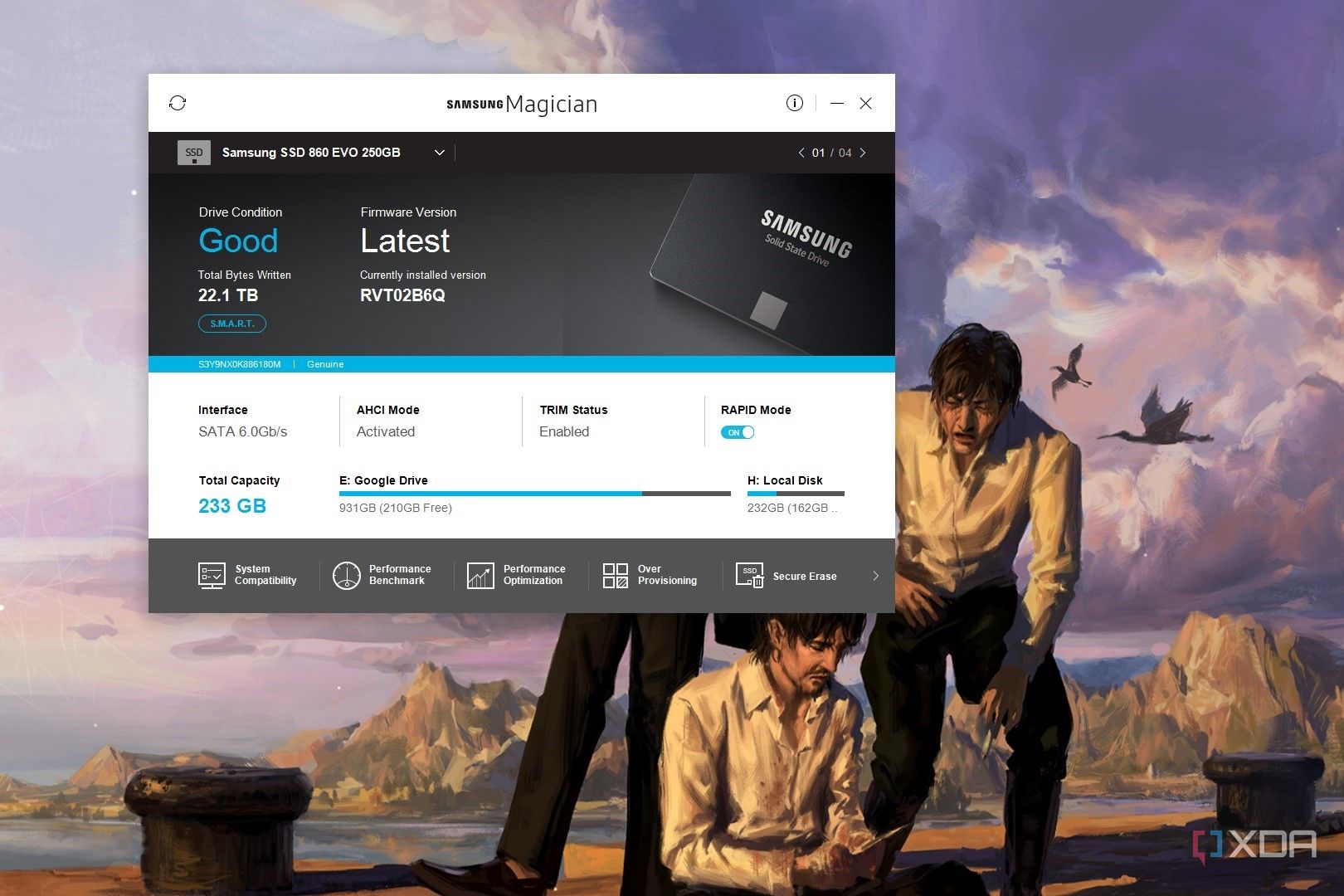Viewport: 1344px width, 896px height.
Task: Select the Performance Benchmark label
Action: pos(400,575)
